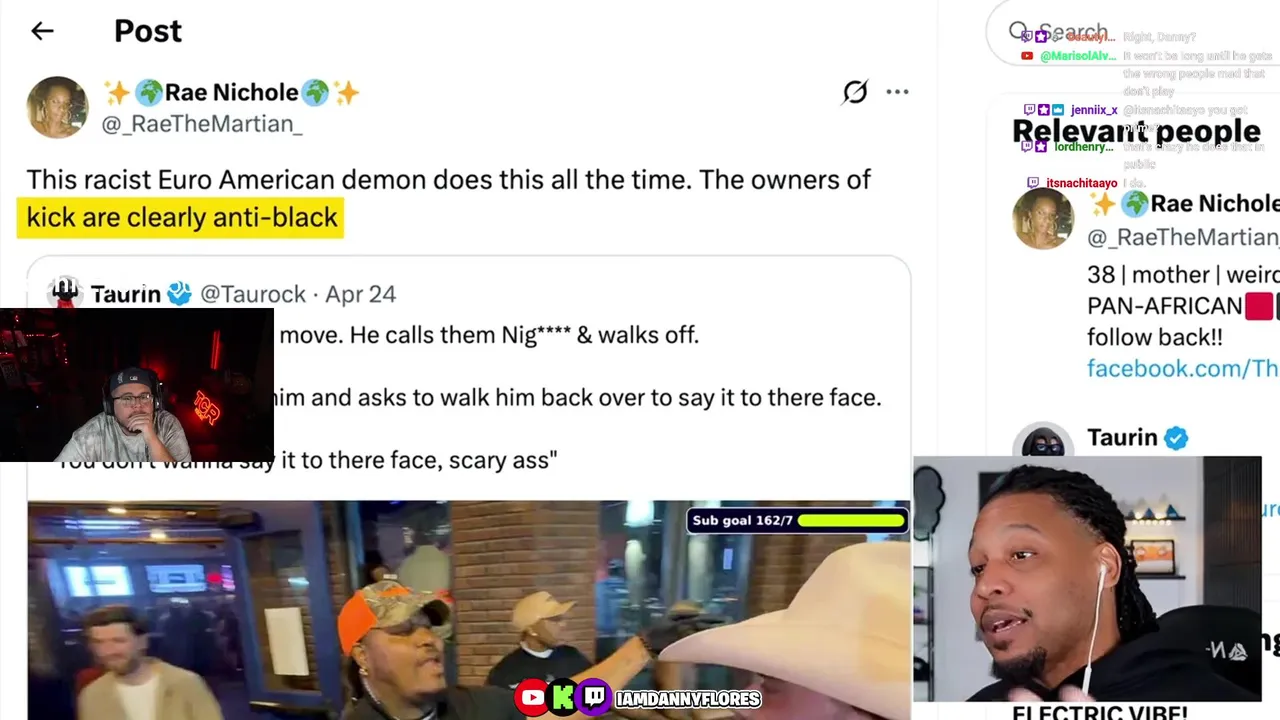The height and width of the screenshot is (720, 1280).
Task: Open the three-dot more options menu
Action: point(897,92)
